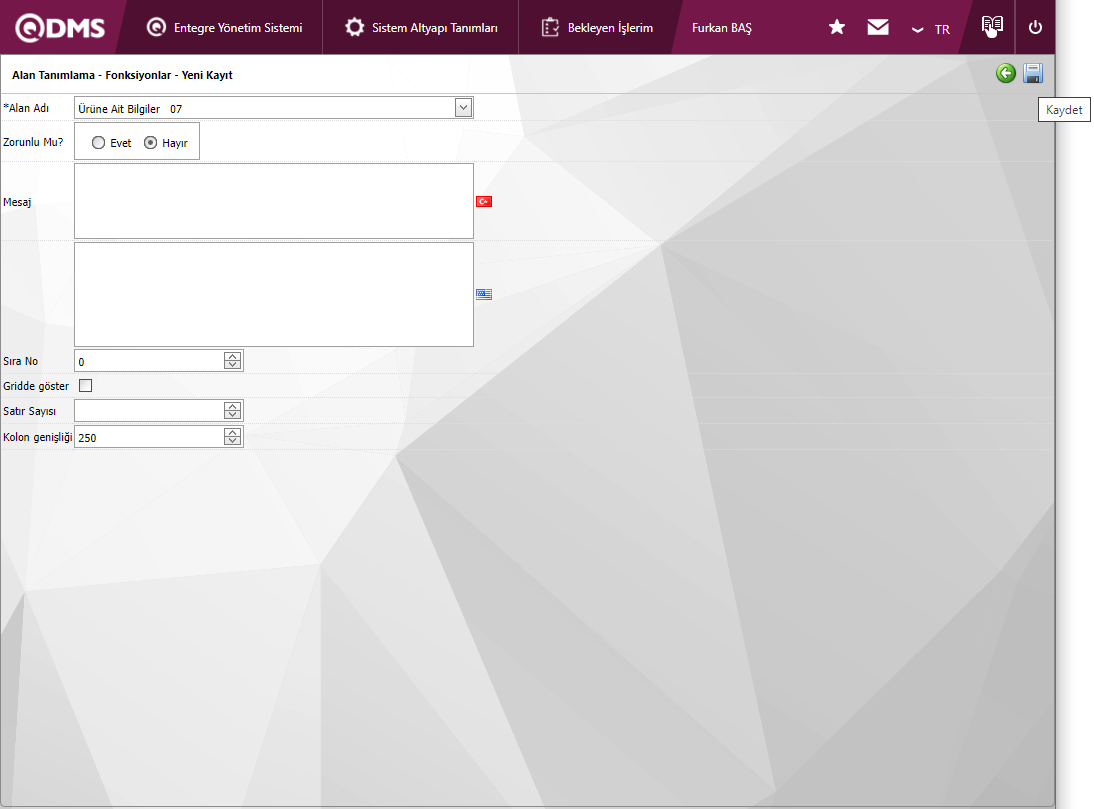Increase the Kolon genişliği value
The height and width of the screenshot is (809, 1094).
click(x=232, y=432)
